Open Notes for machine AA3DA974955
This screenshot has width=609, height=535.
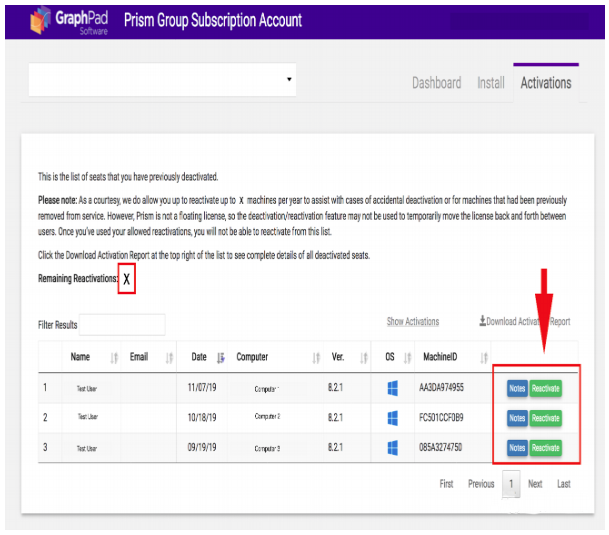pos(517,389)
